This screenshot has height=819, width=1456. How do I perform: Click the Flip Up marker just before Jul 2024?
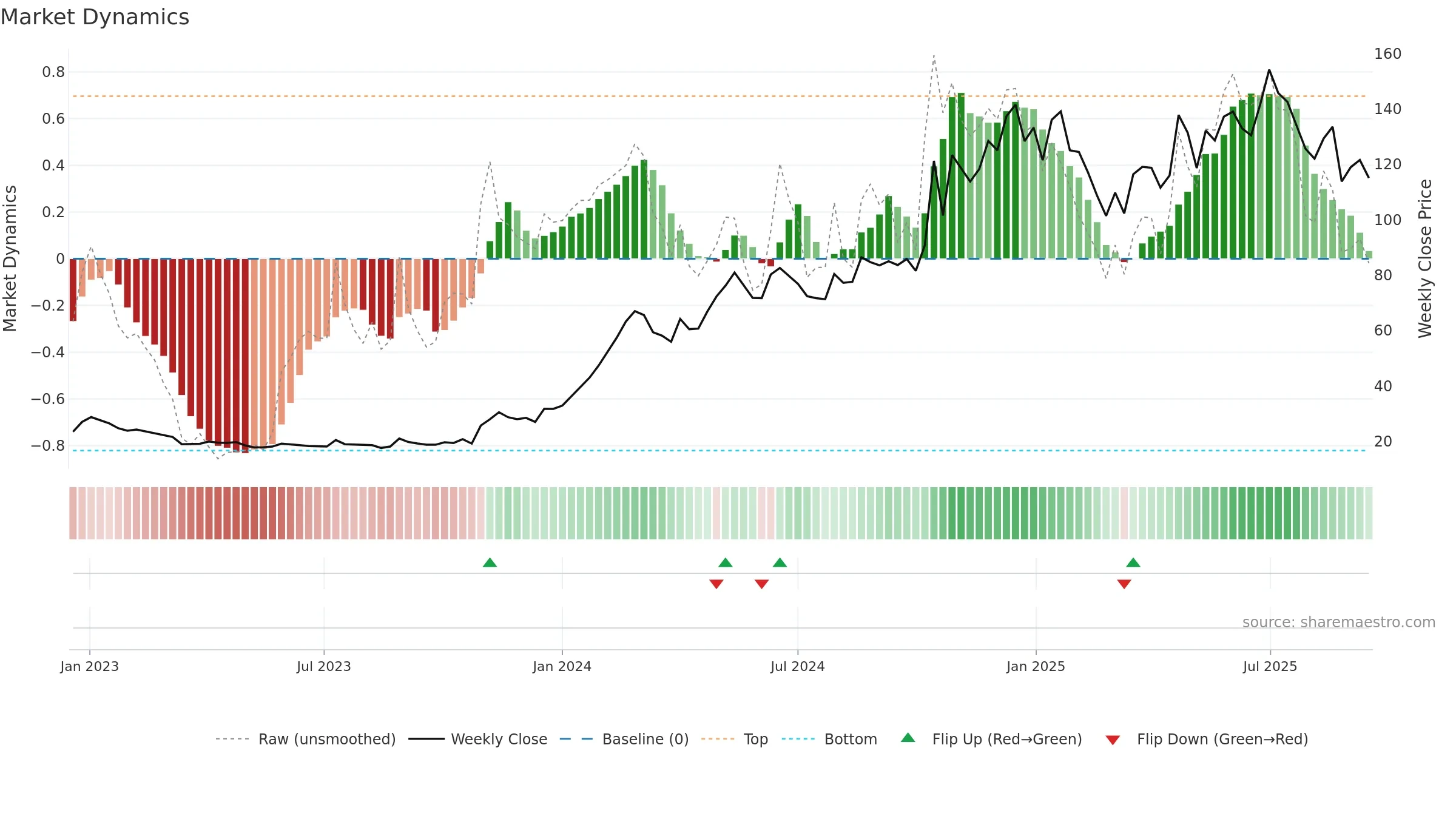780,562
